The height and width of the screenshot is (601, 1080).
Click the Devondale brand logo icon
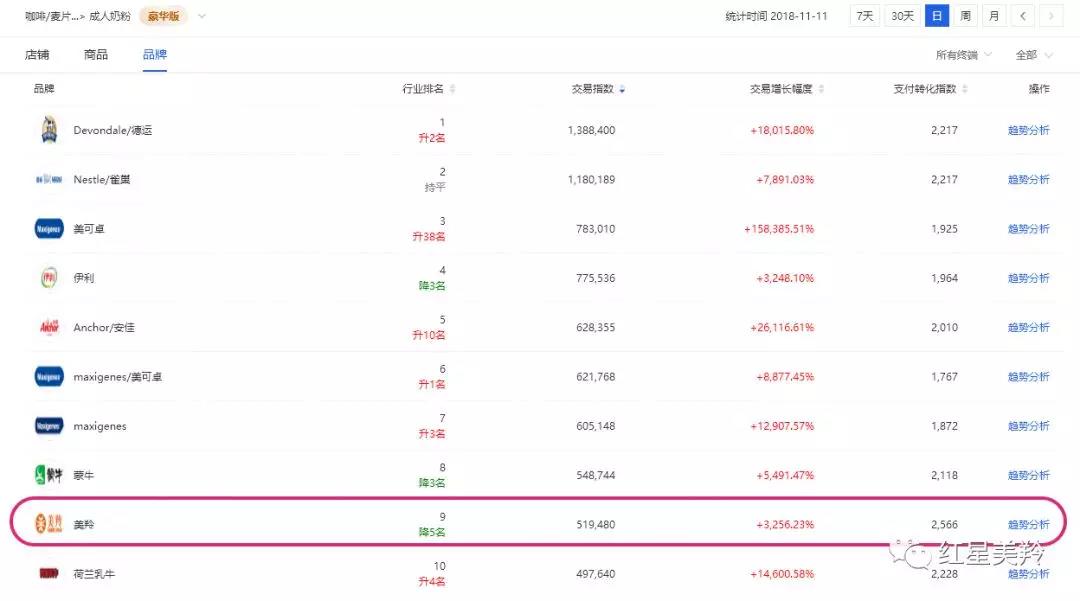(49, 130)
